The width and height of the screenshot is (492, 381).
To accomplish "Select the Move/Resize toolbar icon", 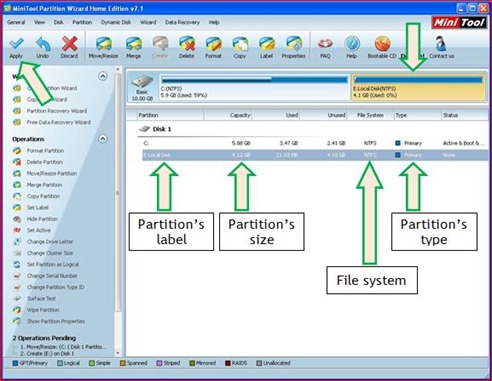I will pos(103,44).
